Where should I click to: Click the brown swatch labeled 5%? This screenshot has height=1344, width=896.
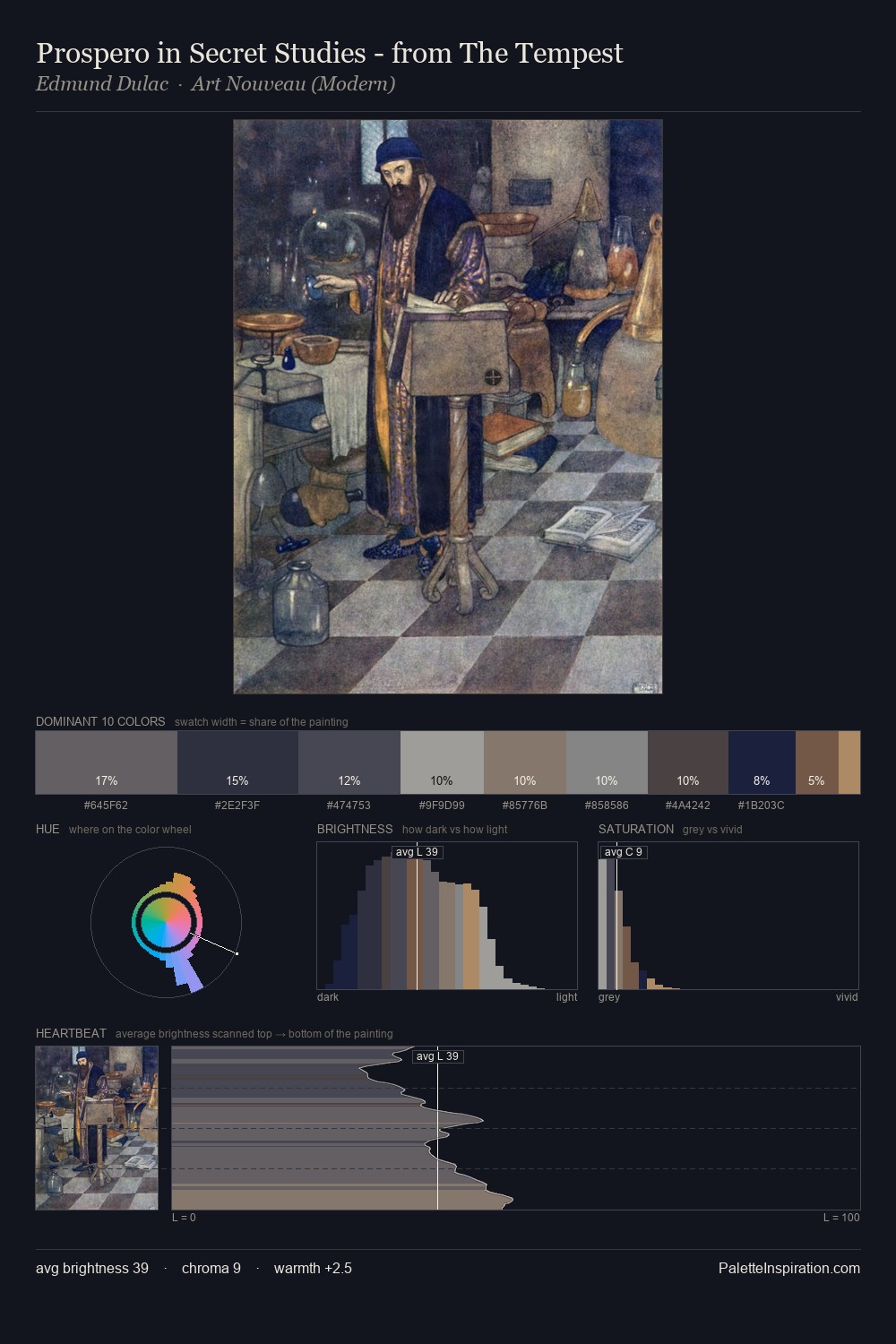pyautogui.click(x=816, y=762)
